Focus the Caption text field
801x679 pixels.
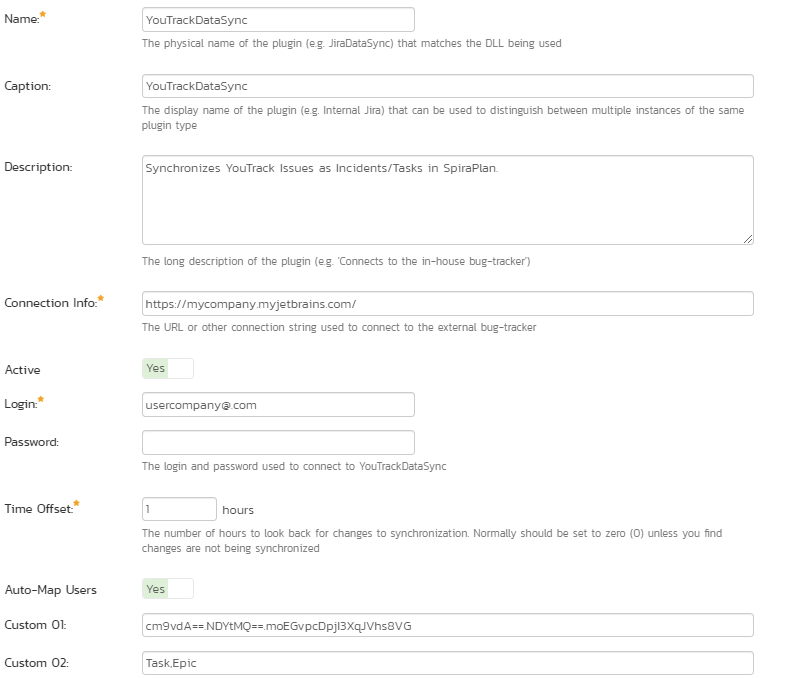447,86
